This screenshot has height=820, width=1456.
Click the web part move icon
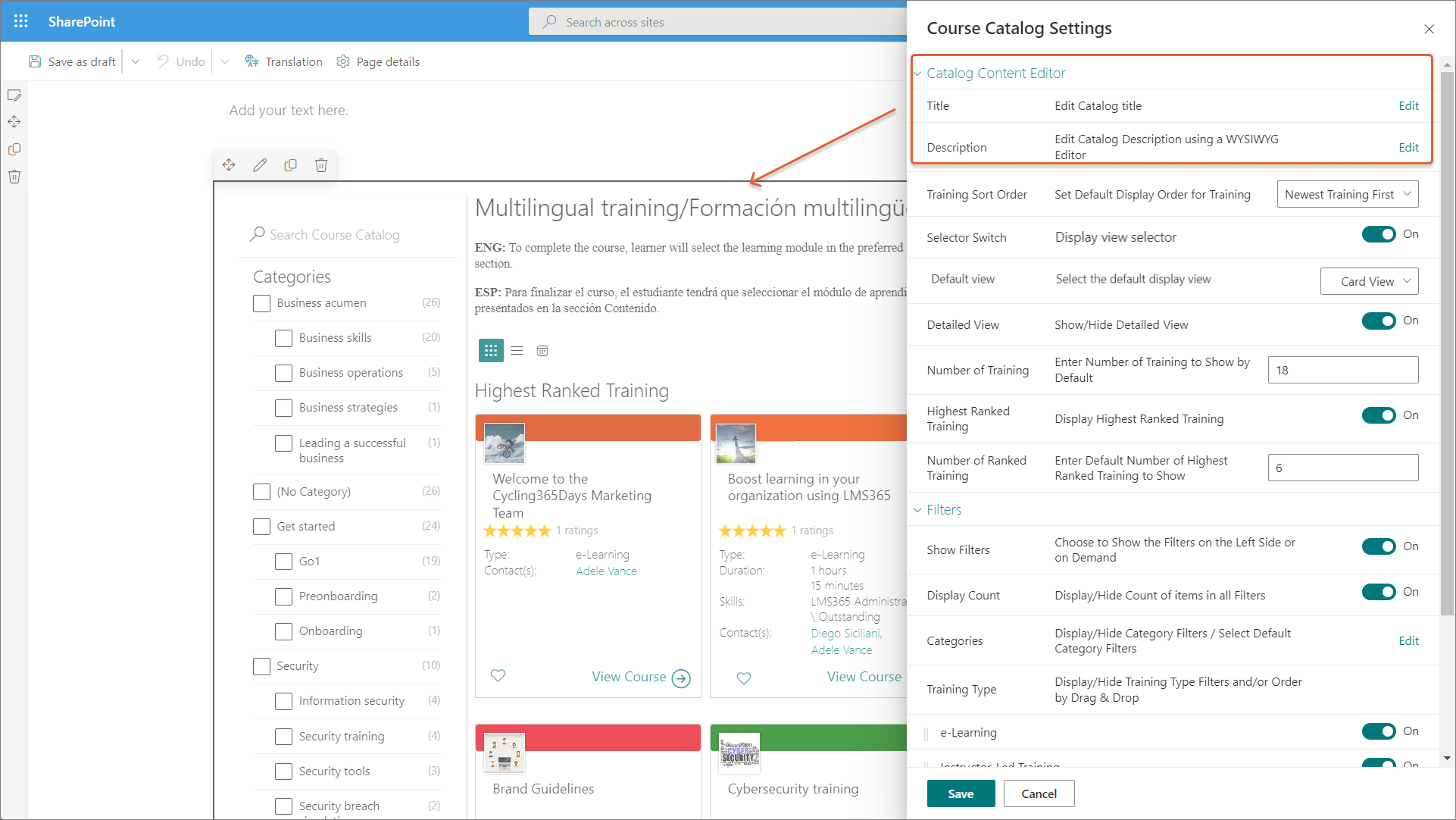229,164
